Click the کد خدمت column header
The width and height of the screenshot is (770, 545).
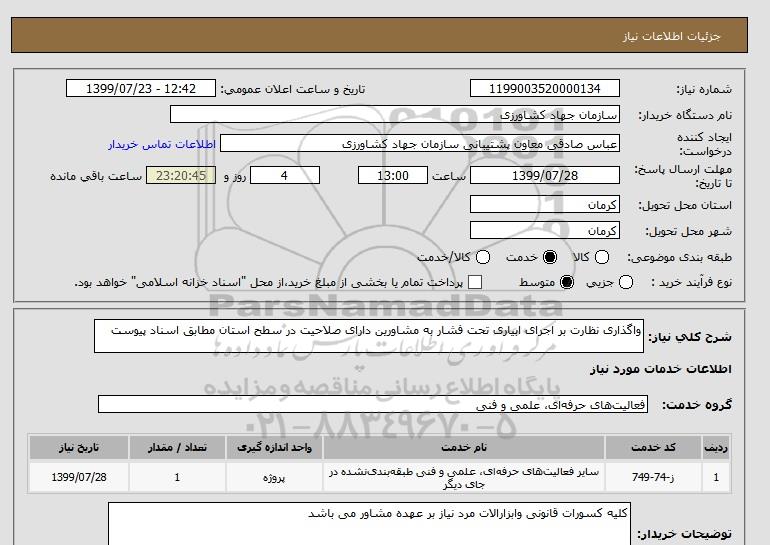click(x=653, y=447)
